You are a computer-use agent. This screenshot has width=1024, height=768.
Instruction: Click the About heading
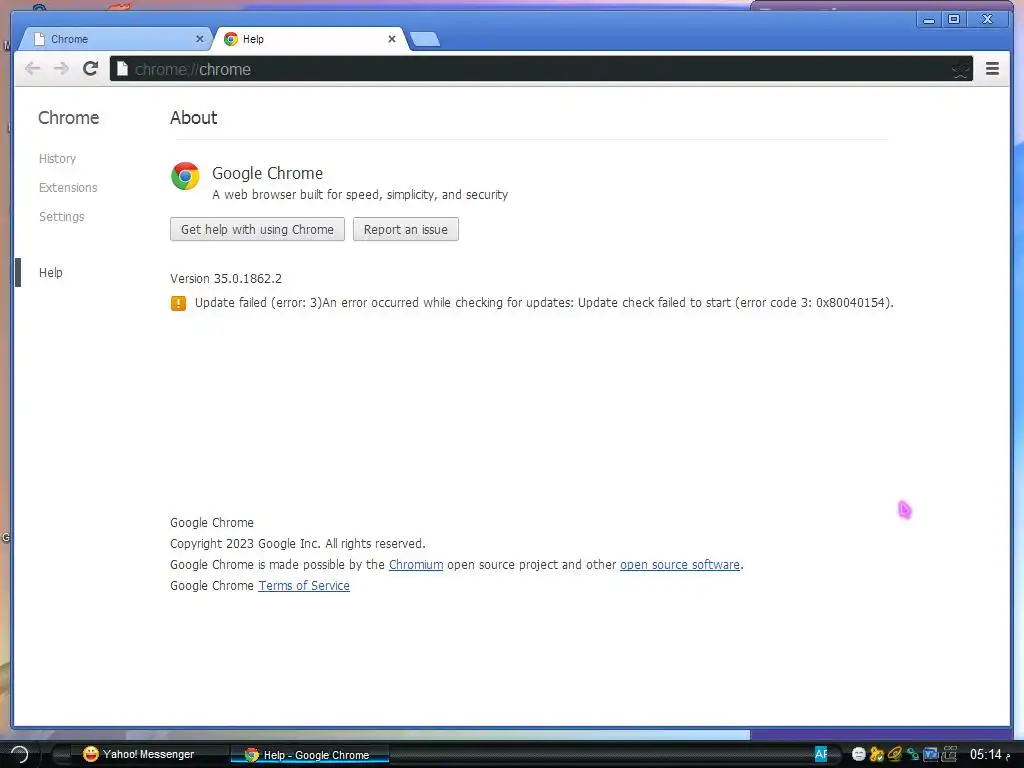click(x=193, y=118)
